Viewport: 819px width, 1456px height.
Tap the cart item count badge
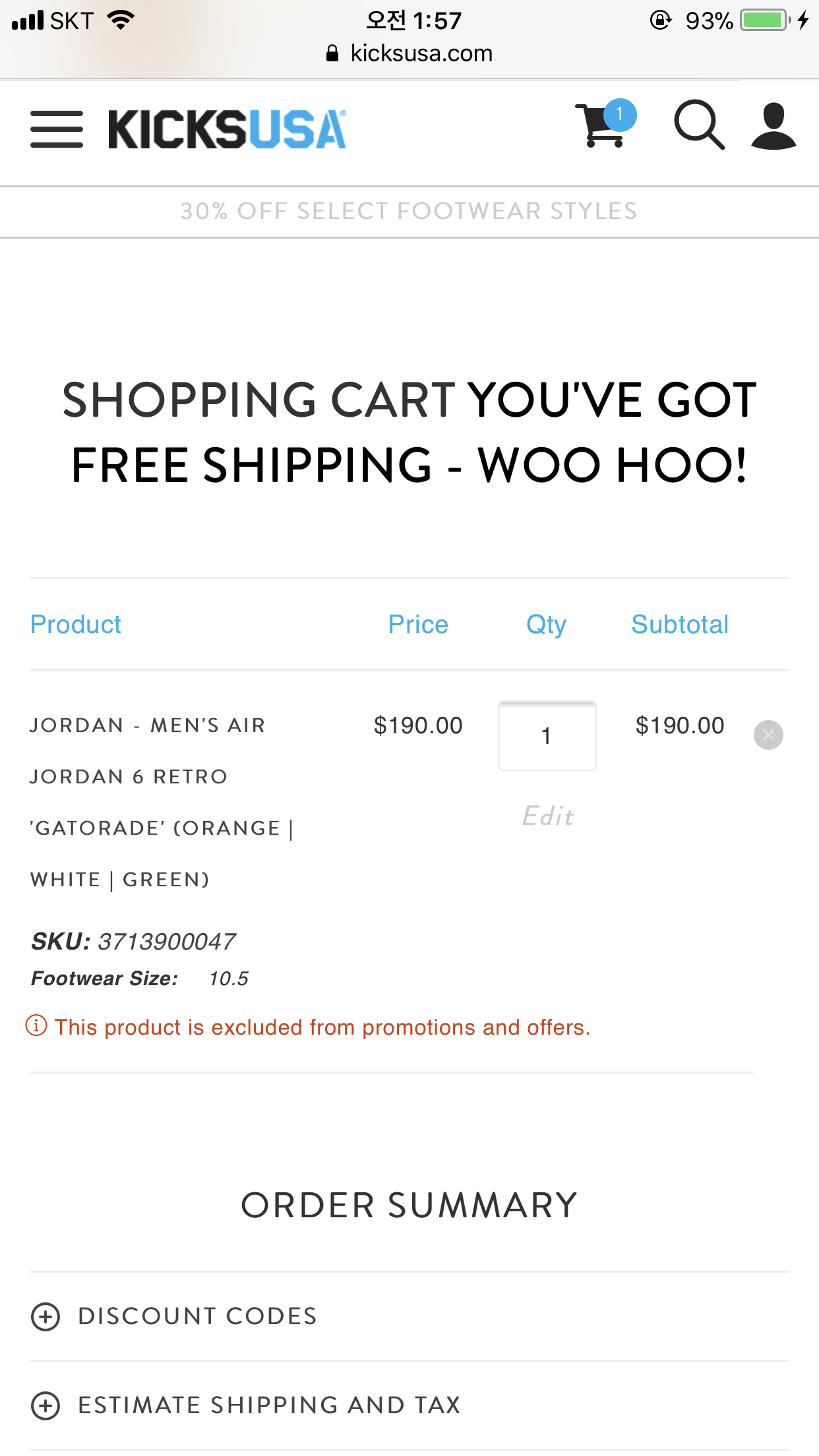point(620,114)
